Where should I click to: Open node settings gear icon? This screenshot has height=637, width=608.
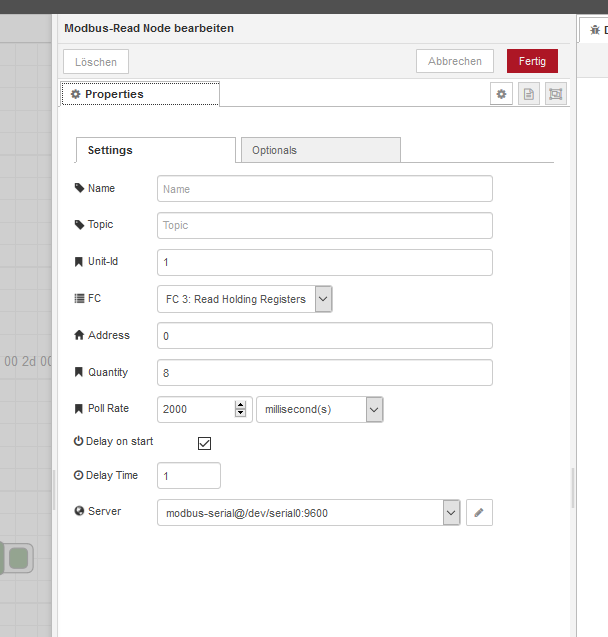(501, 94)
